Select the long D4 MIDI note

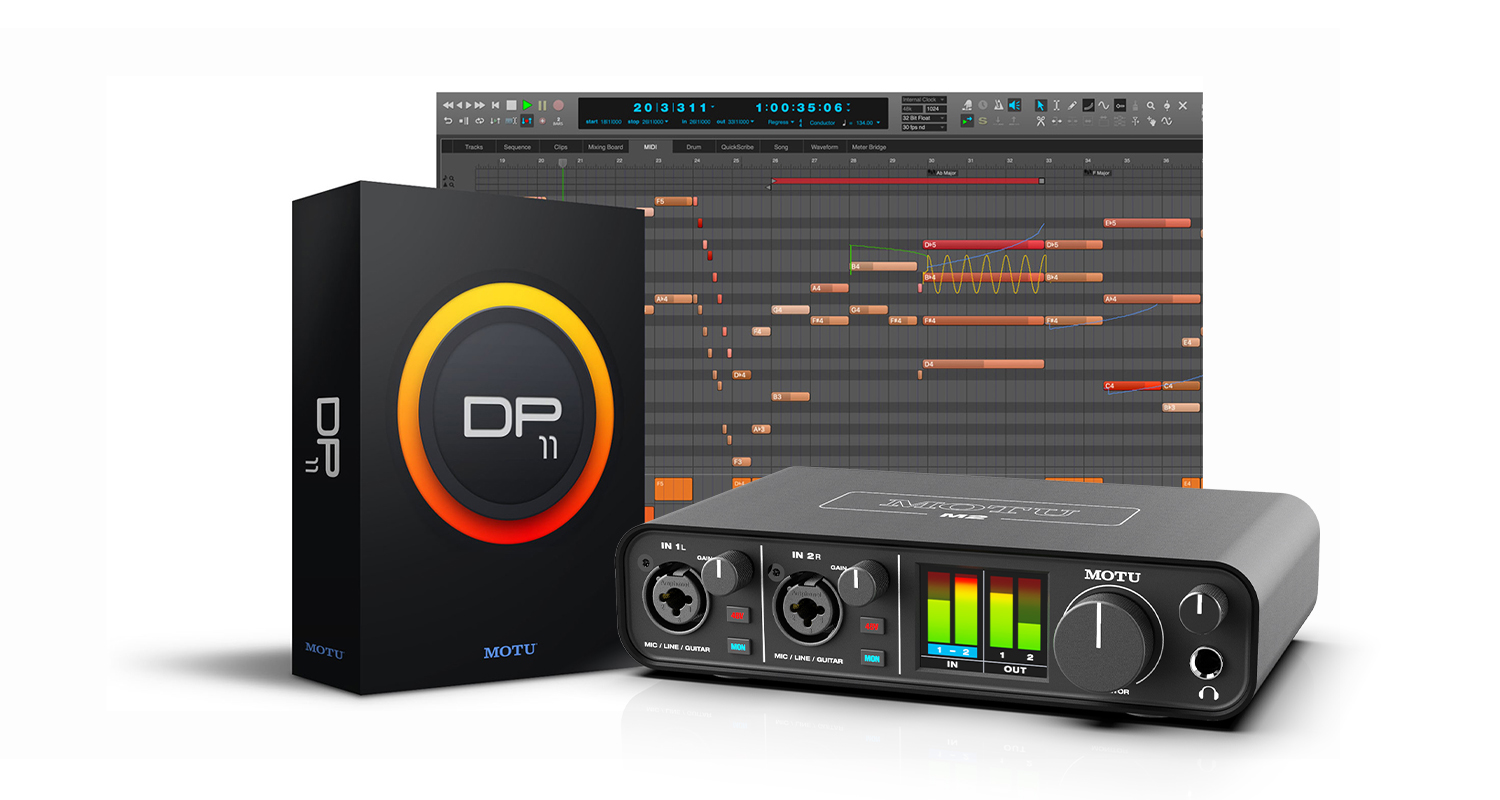tap(983, 364)
